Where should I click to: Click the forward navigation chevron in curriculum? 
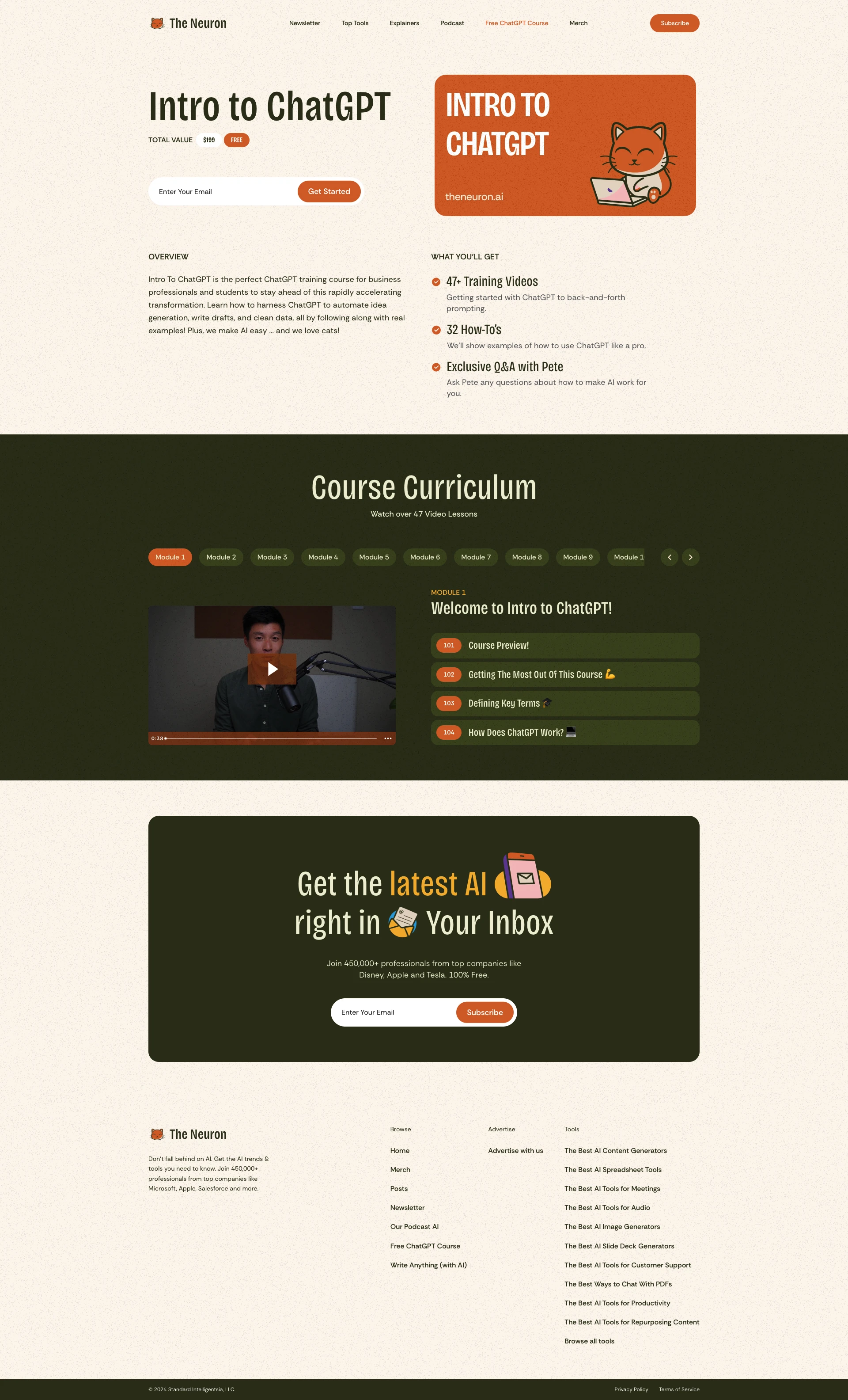click(x=692, y=557)
